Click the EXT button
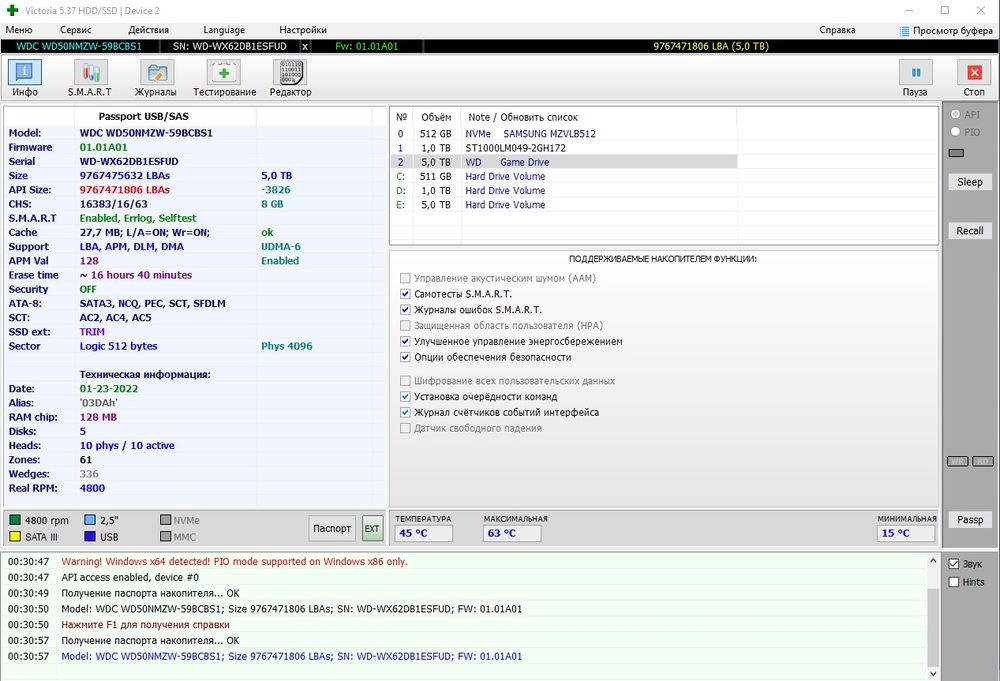Image resolution: width=1000 pixels, height=681 pixels. pyautogui.click(x=372, y=528)
